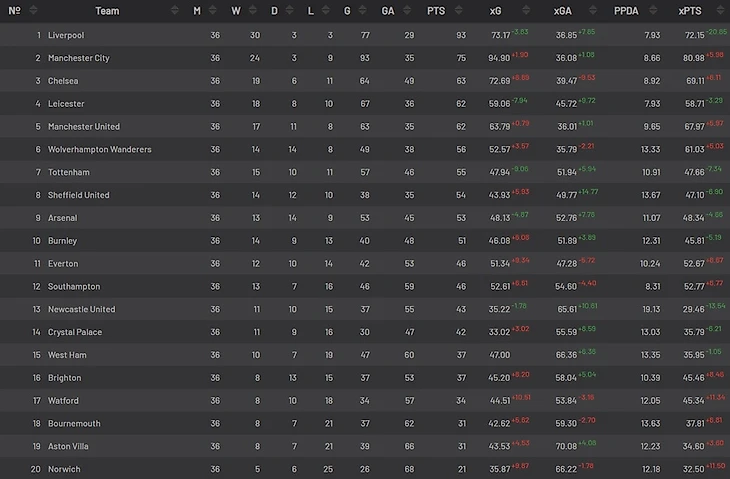Screen dimensions: 730x479
Task: Select Wolverhampton Wanderers in the table
Action: pyautogui.click(x=100, y=150)
